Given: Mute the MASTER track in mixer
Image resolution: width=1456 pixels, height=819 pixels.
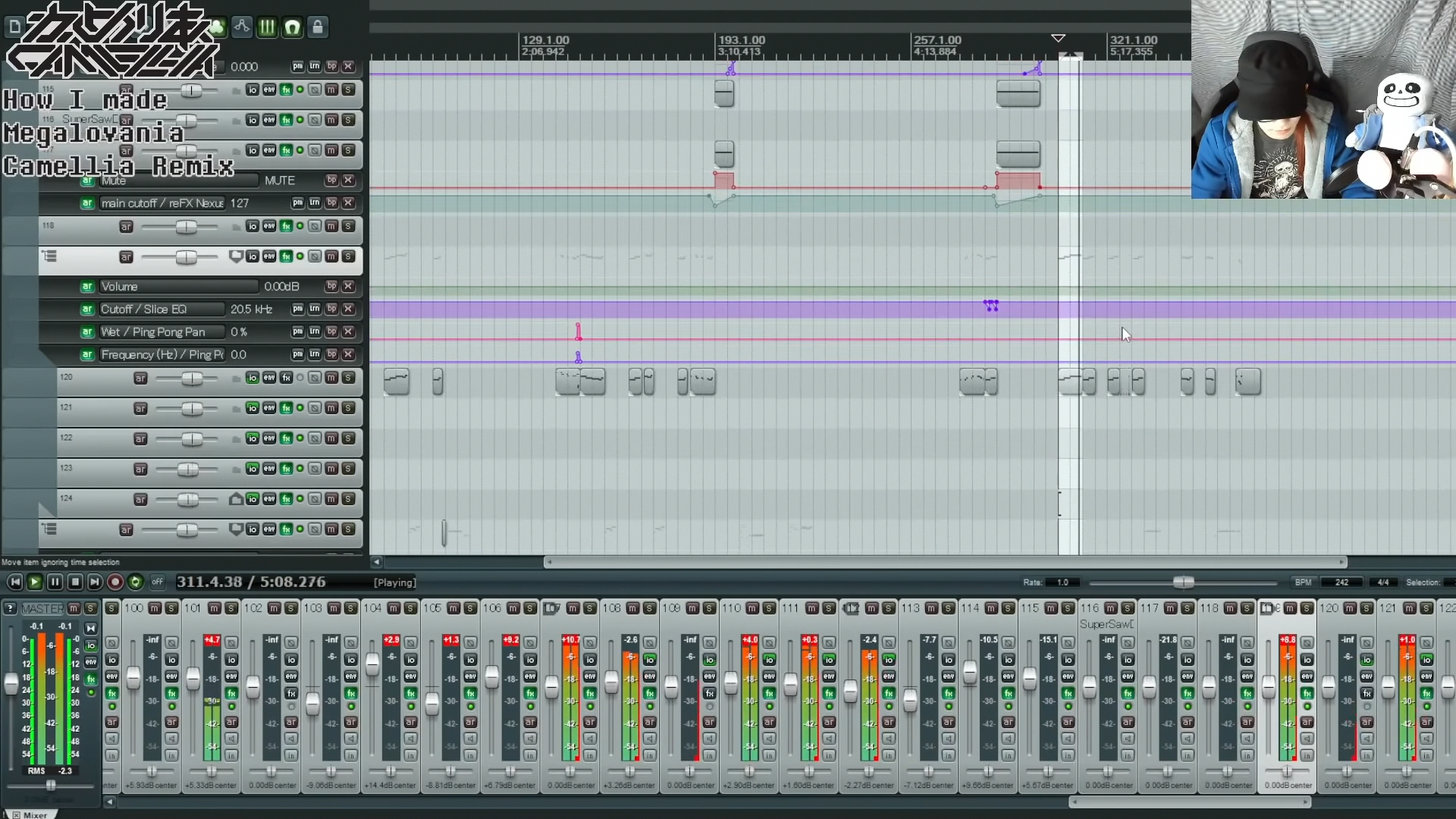Looking at the screenshot, I should pyautogui.click(x=74, y=608).
